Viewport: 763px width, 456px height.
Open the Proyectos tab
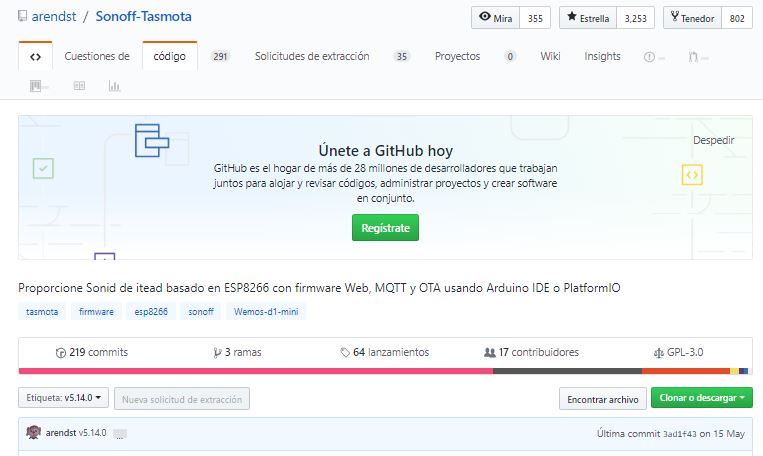click(457, 56)
